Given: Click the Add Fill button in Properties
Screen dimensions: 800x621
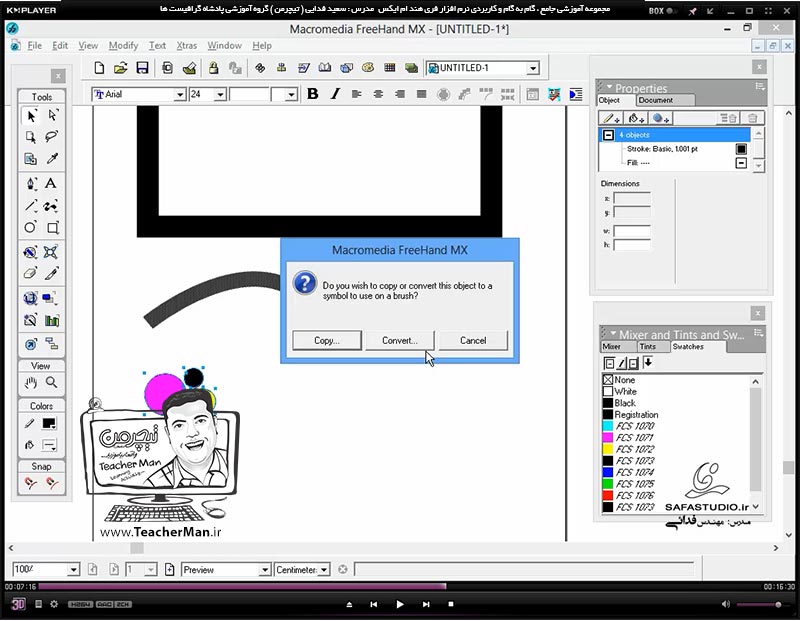Looking at the screenshot, I should pyautogui.click(x=635, y=118).
